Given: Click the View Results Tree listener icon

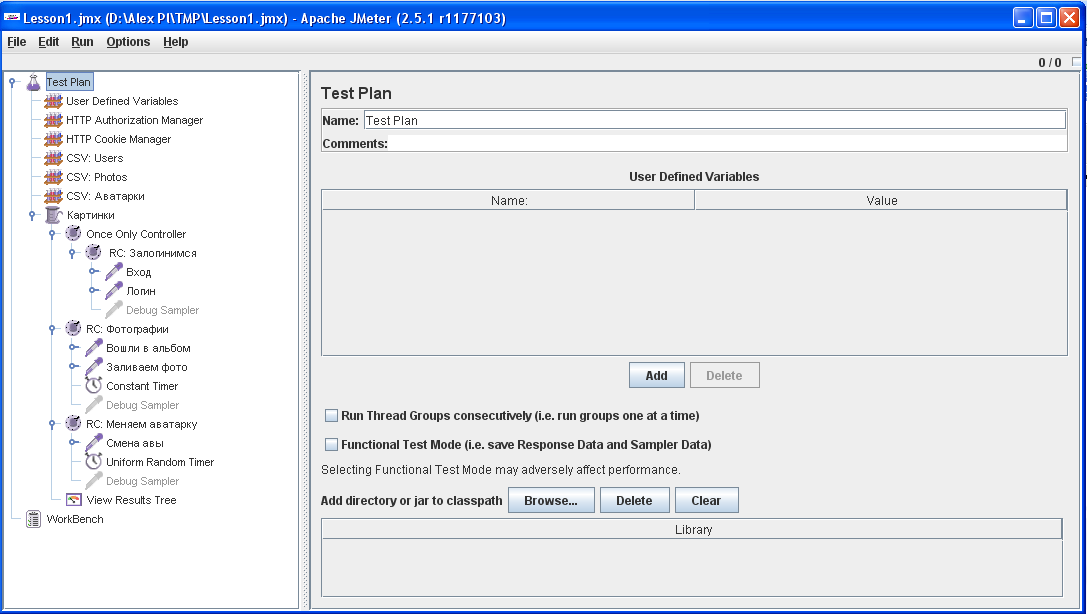Looking at the screenshot, I should pos(73,500).
